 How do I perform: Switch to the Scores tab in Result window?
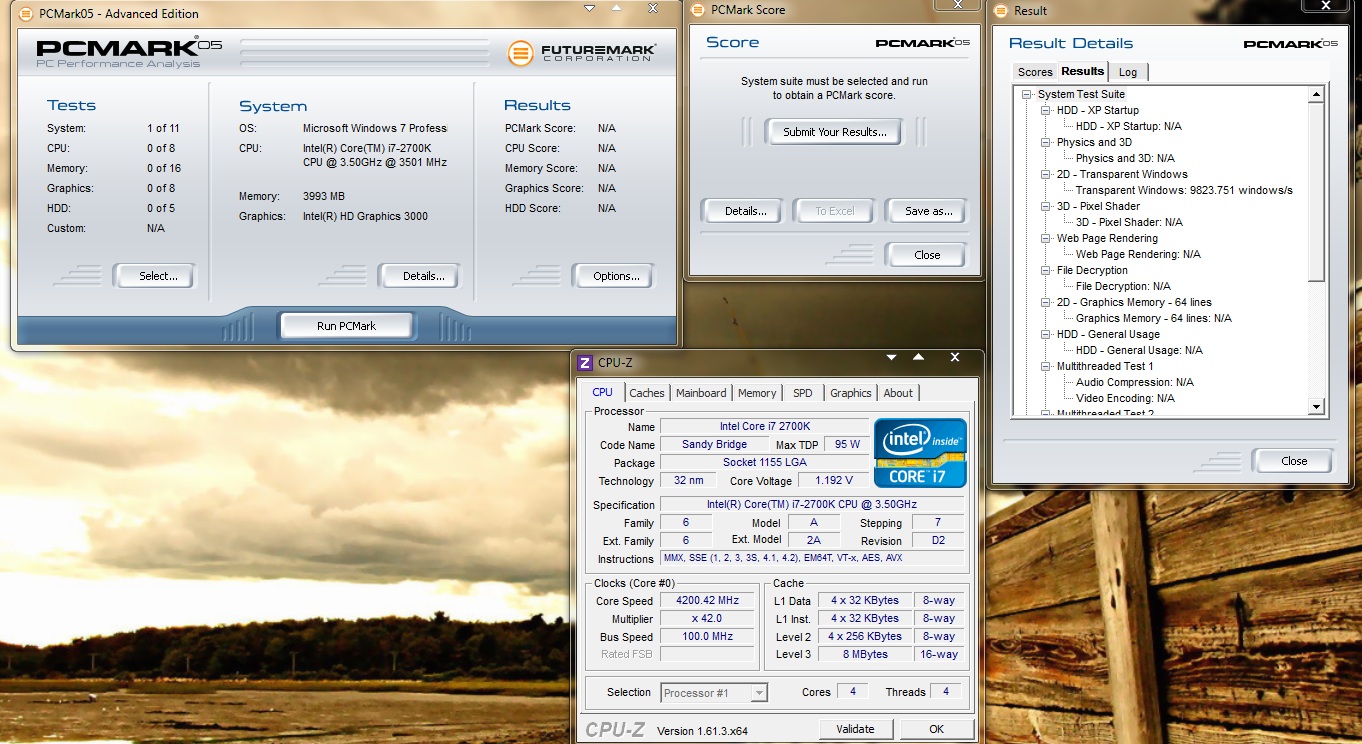[x=1035, y=72]
